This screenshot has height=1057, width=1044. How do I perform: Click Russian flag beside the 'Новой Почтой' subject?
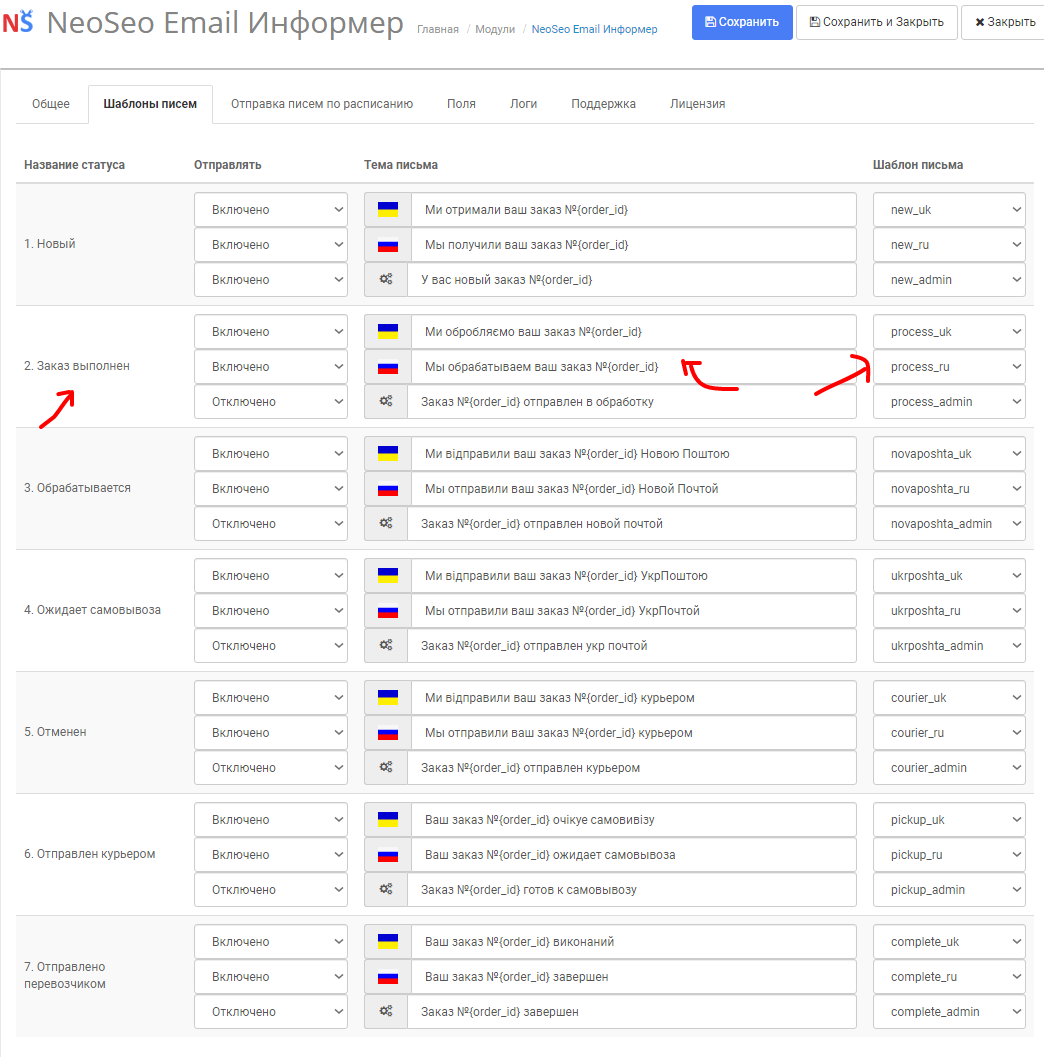click(x=388, y=489)
